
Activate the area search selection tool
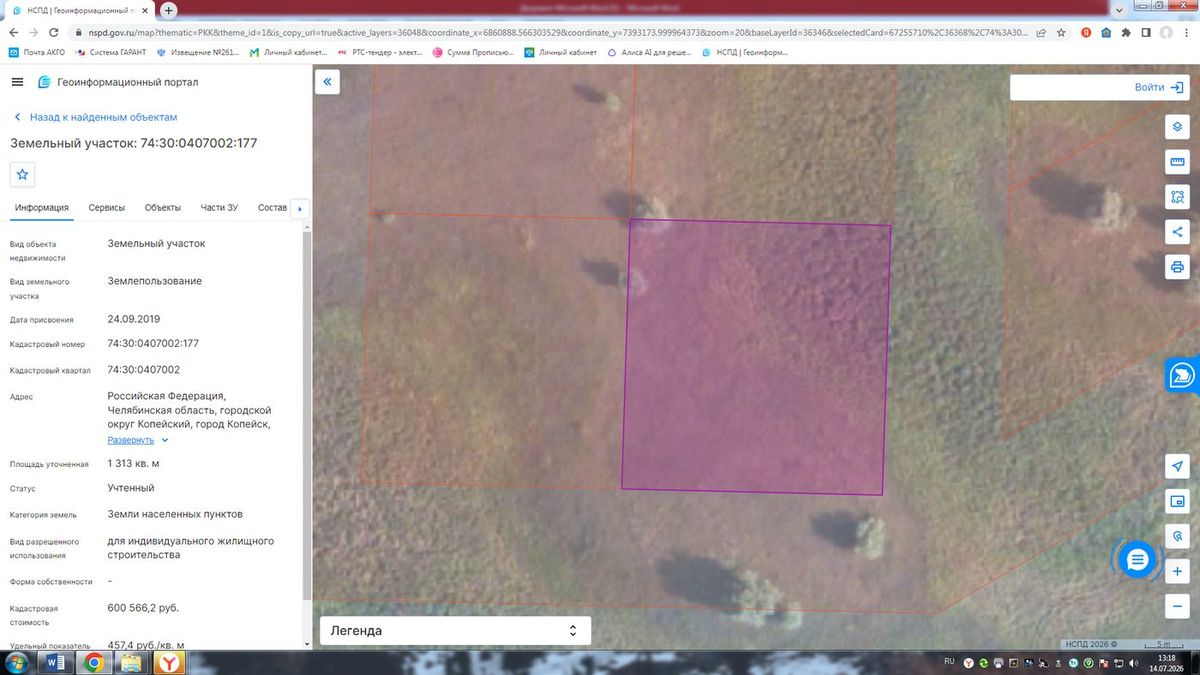pyautogui.click(x=1177, y=197)
